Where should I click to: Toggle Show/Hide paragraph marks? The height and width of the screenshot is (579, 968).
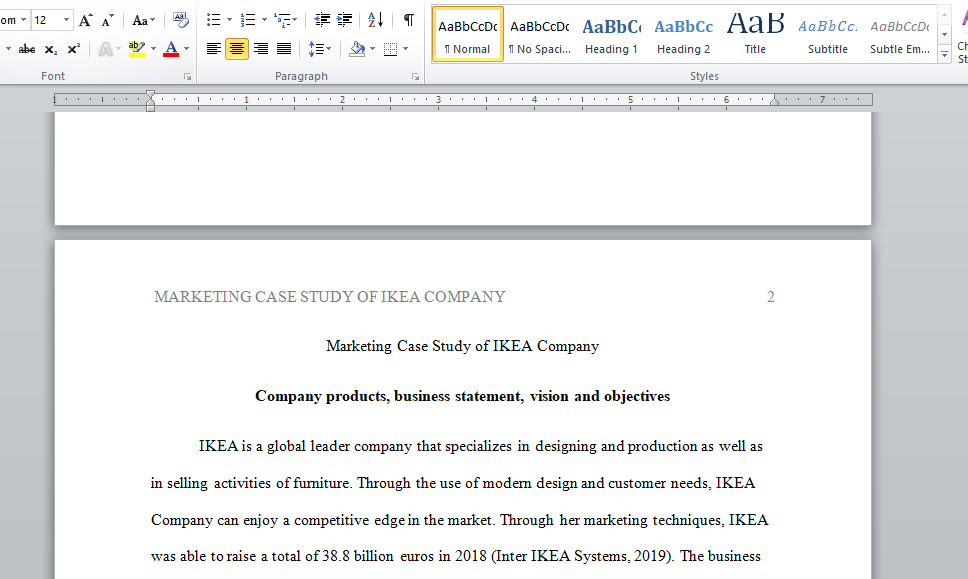pos(409,20)
